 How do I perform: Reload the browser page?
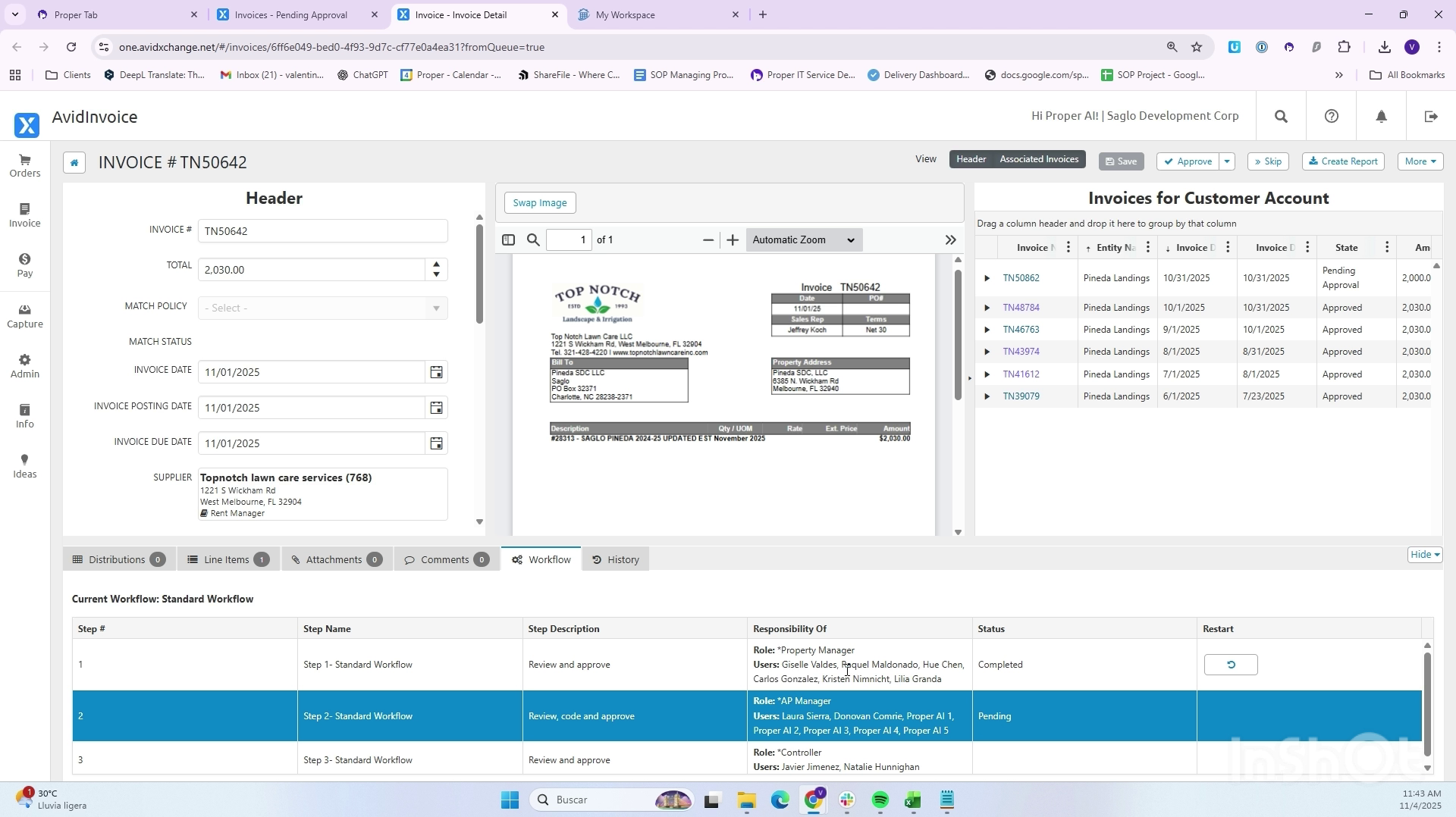pos(71,47)
